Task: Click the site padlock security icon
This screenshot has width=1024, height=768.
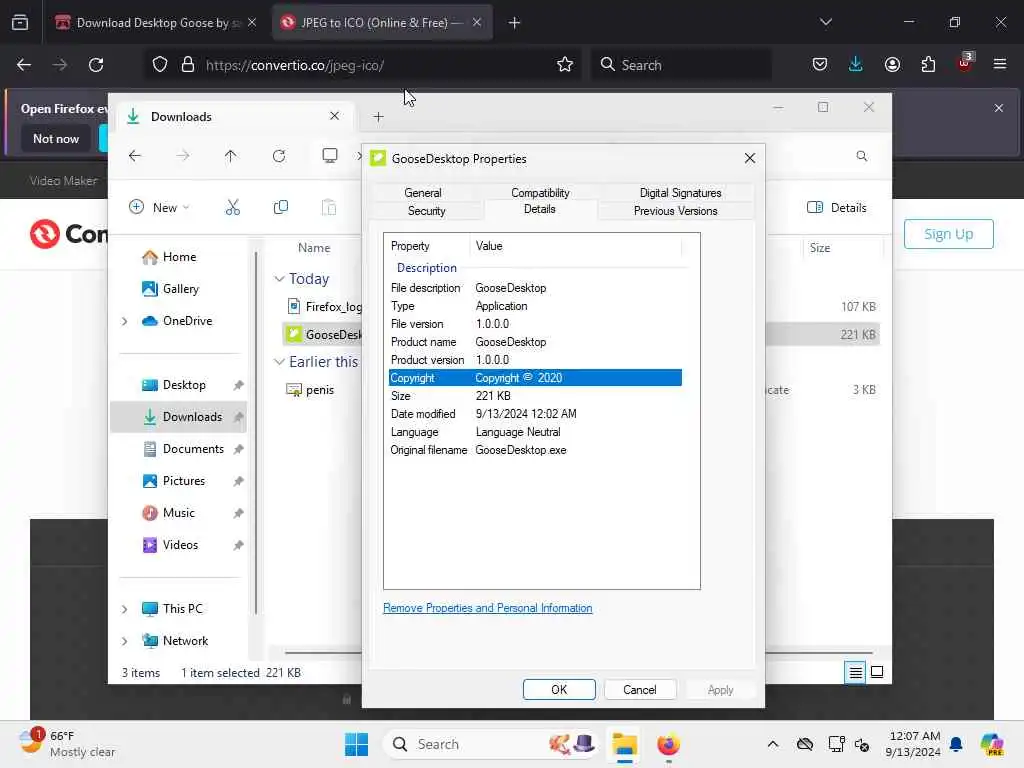Action: tap(188, 65)
